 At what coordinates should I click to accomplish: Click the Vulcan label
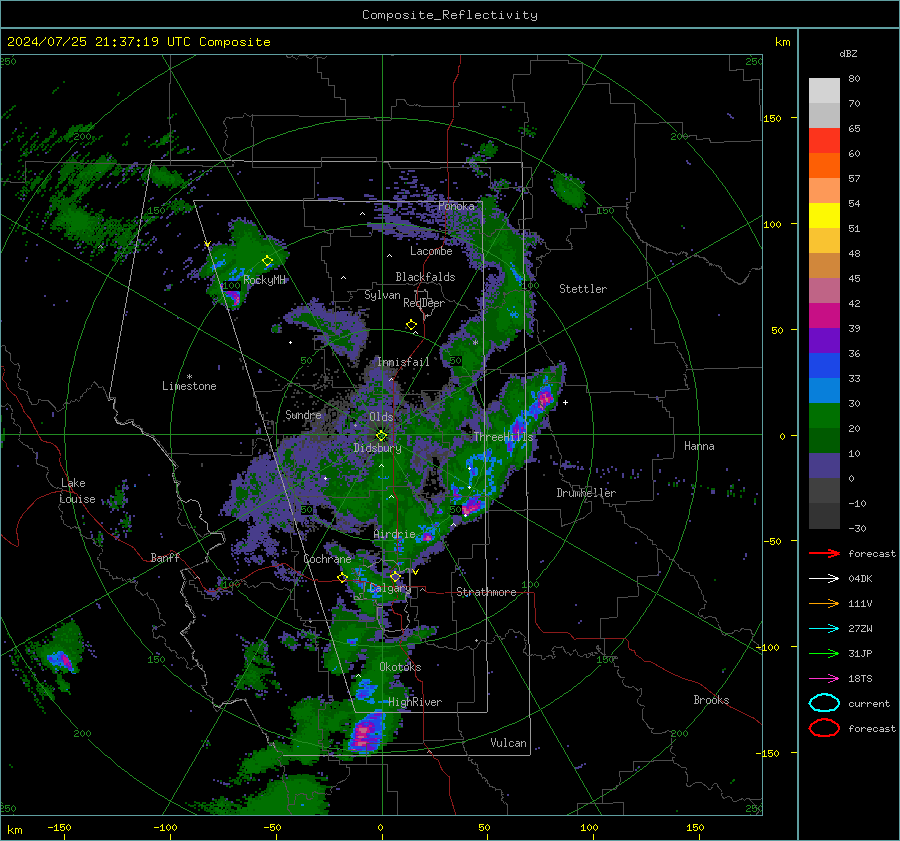click(508, 743)
